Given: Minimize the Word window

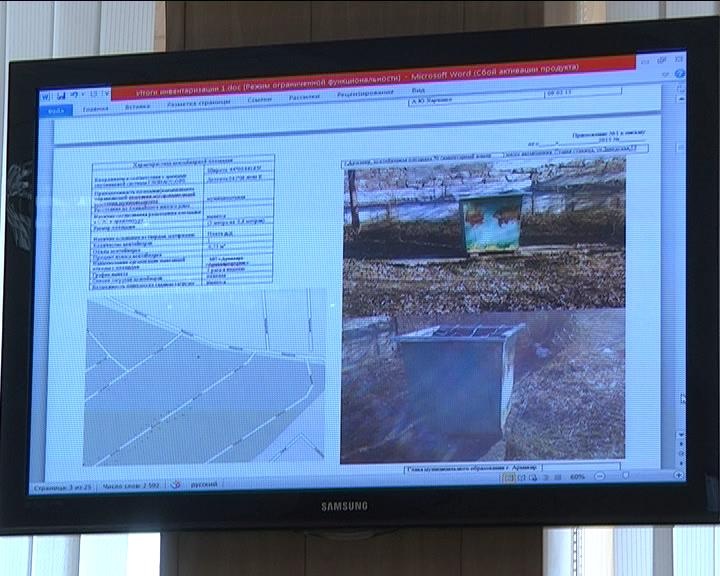Looking at the screenshot, I should point(645,62).
